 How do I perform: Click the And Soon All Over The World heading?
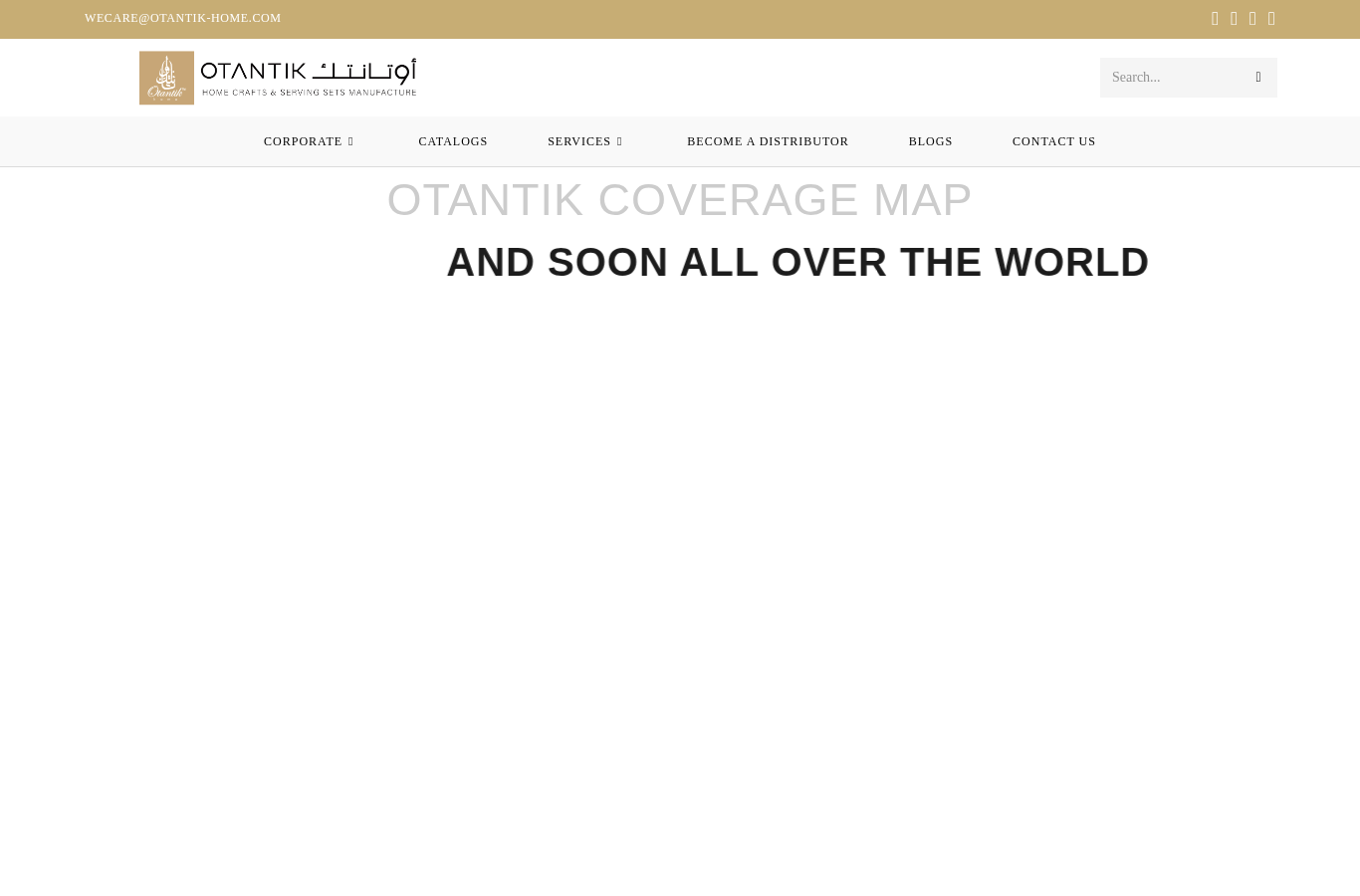tap(797, 263)
